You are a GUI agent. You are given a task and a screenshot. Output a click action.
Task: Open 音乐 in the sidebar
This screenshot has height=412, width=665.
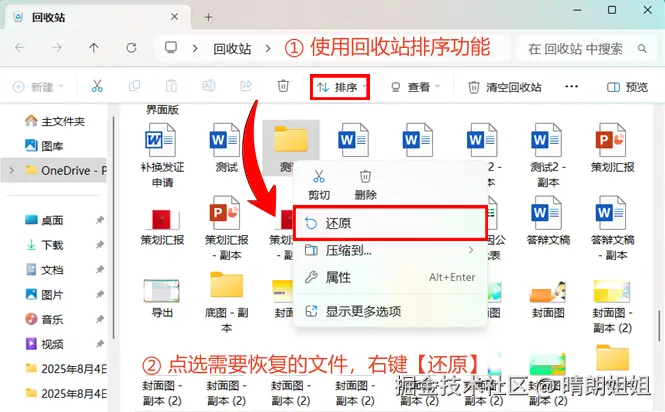coord(44,319)
